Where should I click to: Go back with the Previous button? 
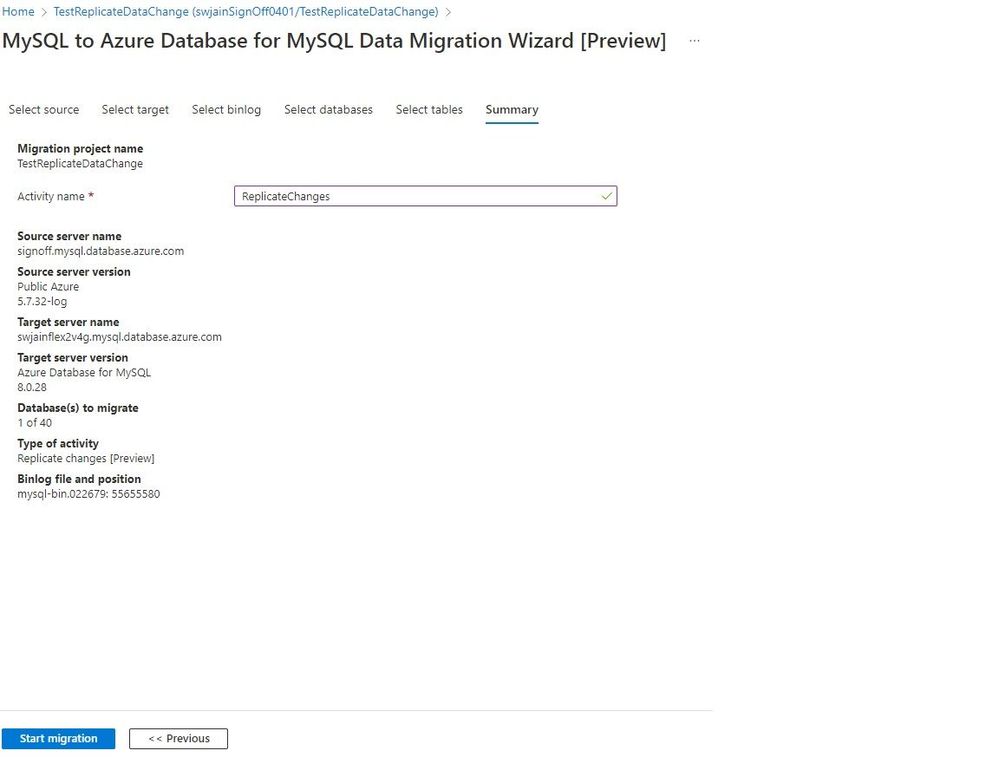[x=178, y=739]
